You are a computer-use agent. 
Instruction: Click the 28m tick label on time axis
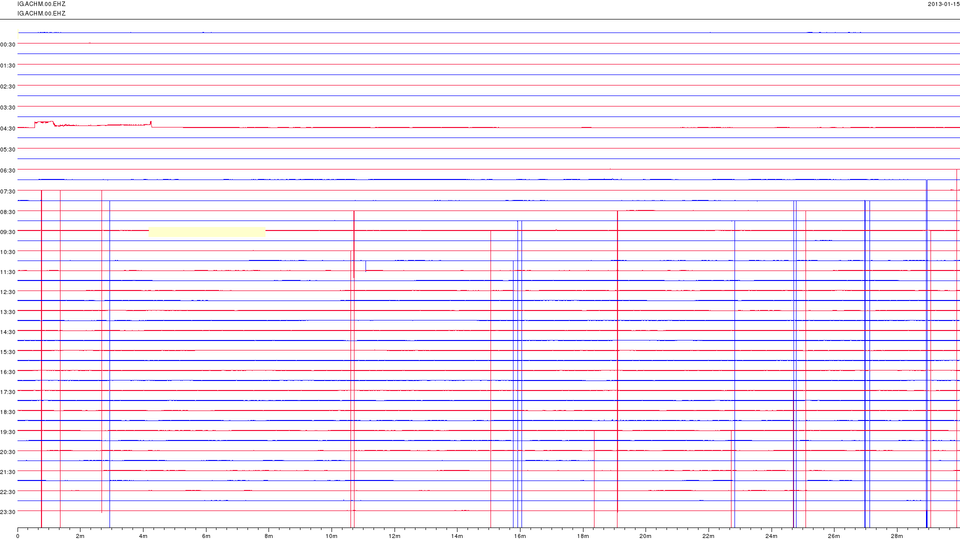(x=896, y=536)
